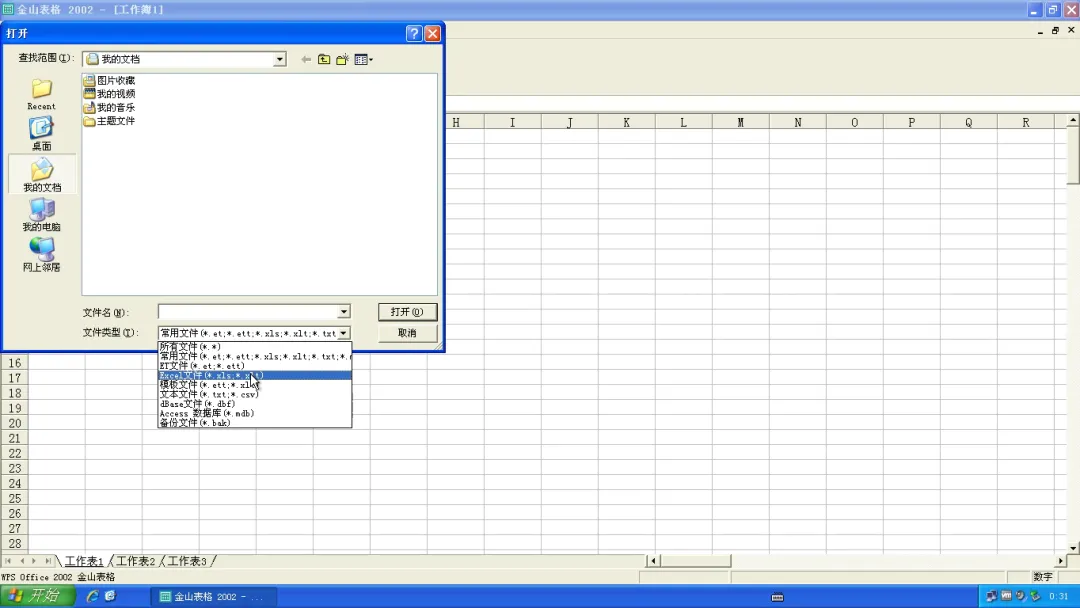Restore the inner workbook window
Image resolution: width=1080 pixels, height=608 pixels.
click(1055, 30)
